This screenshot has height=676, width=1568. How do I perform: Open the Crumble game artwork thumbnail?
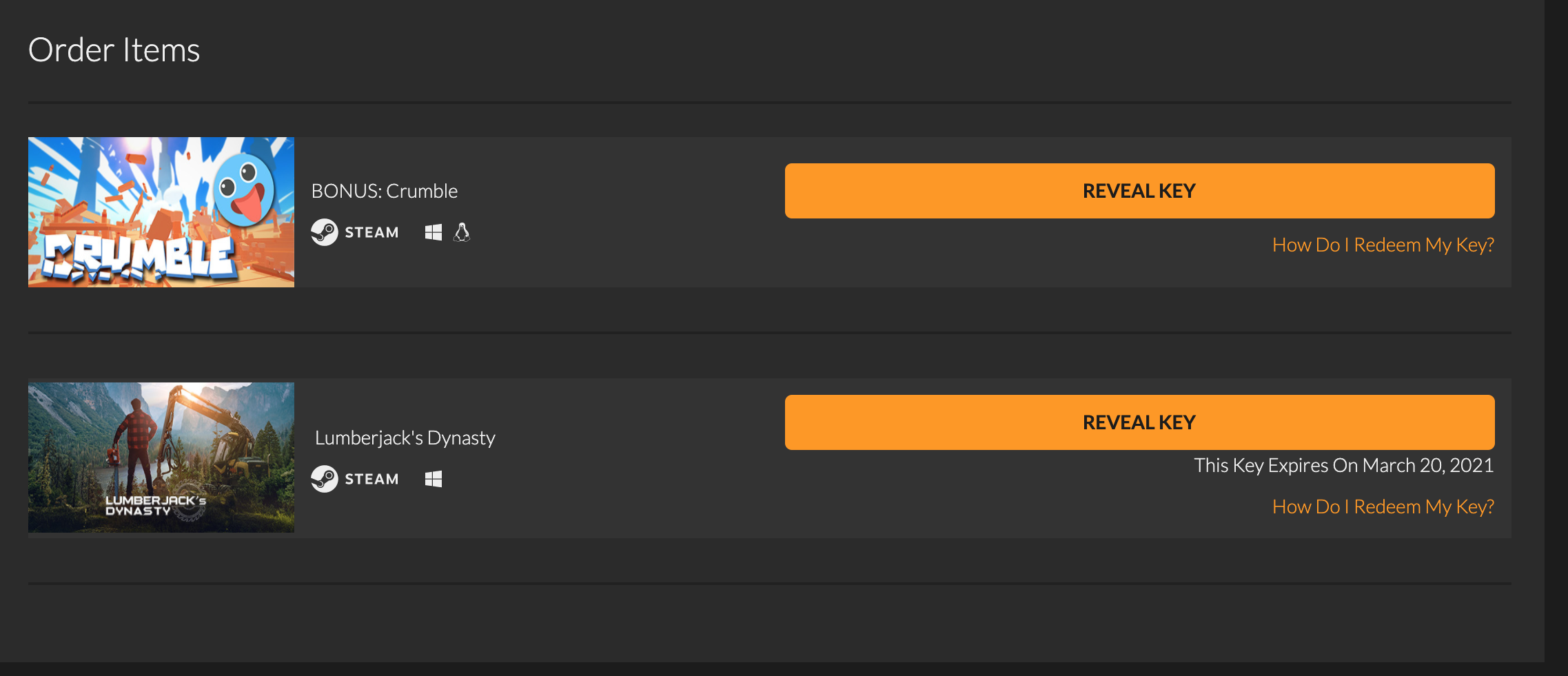point(161,212)
